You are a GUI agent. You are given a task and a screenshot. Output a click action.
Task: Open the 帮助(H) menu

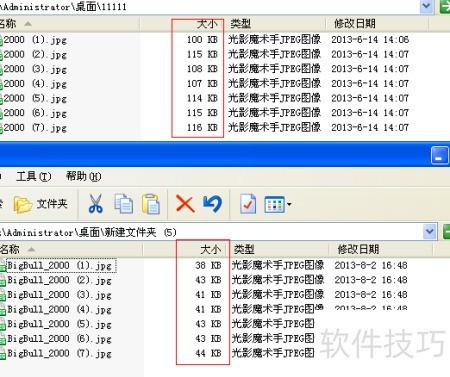pos(84,176)
